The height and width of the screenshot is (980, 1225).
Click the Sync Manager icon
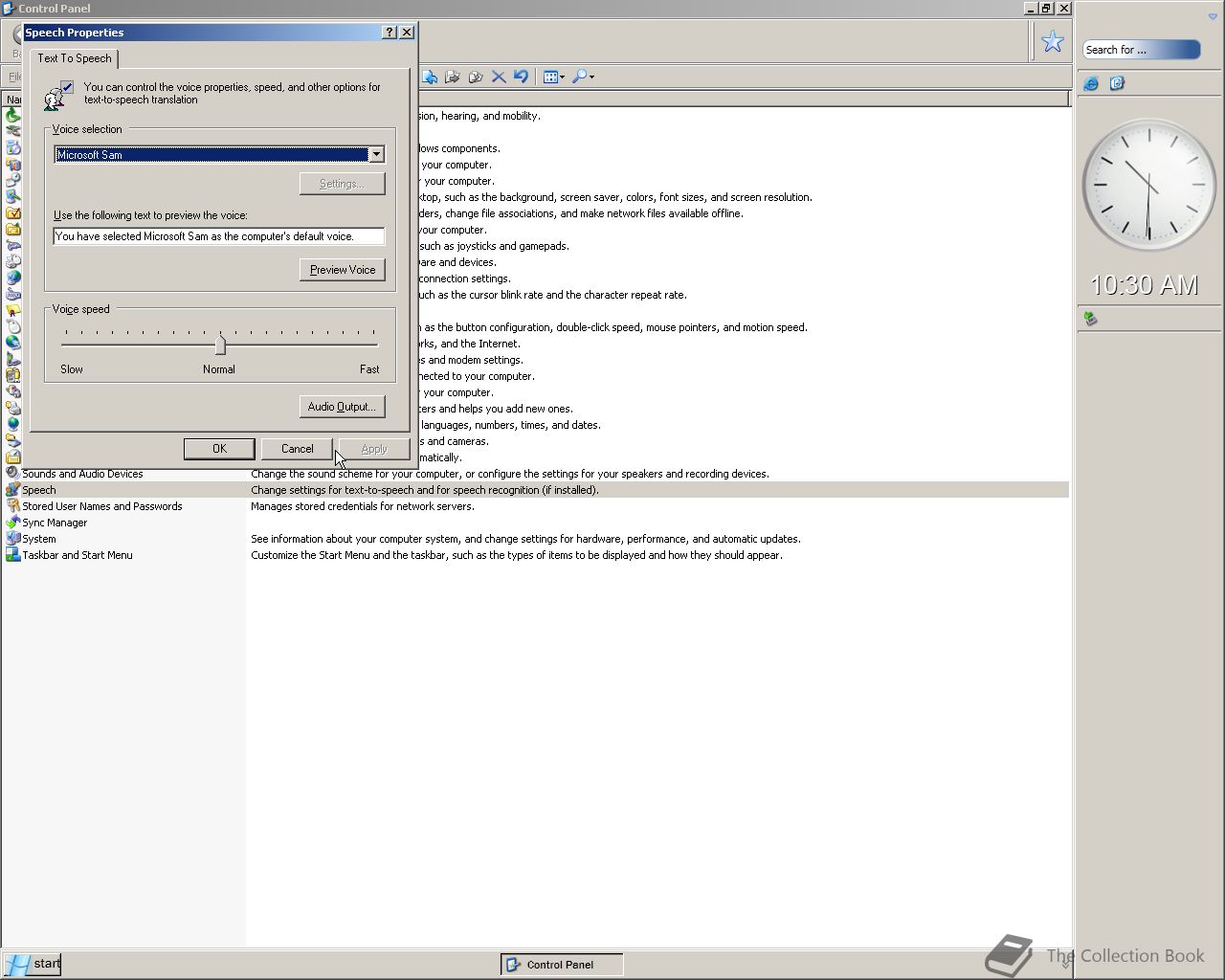click(12, 523)
